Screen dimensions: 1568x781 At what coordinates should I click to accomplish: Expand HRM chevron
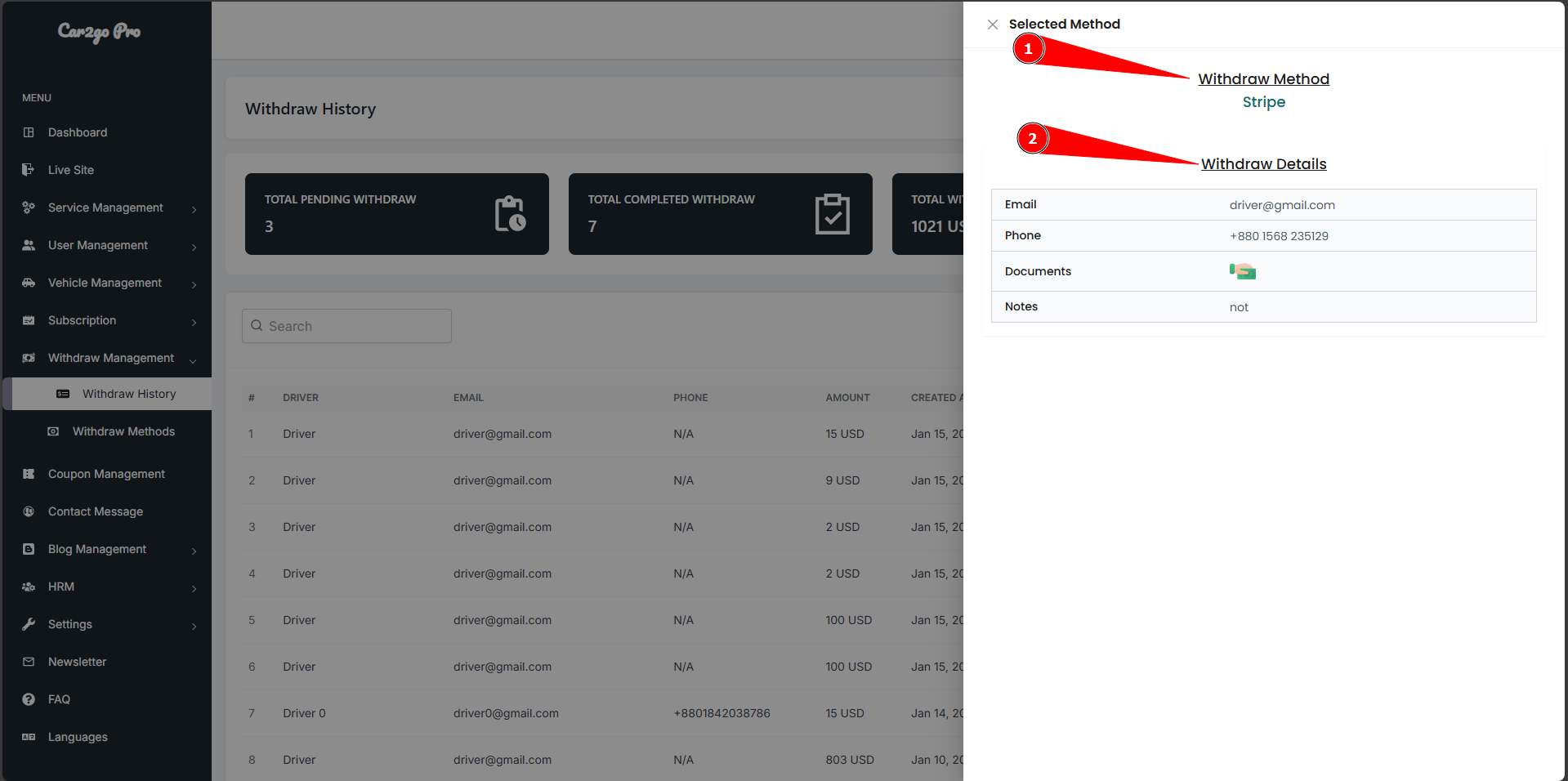coord(194,588)
